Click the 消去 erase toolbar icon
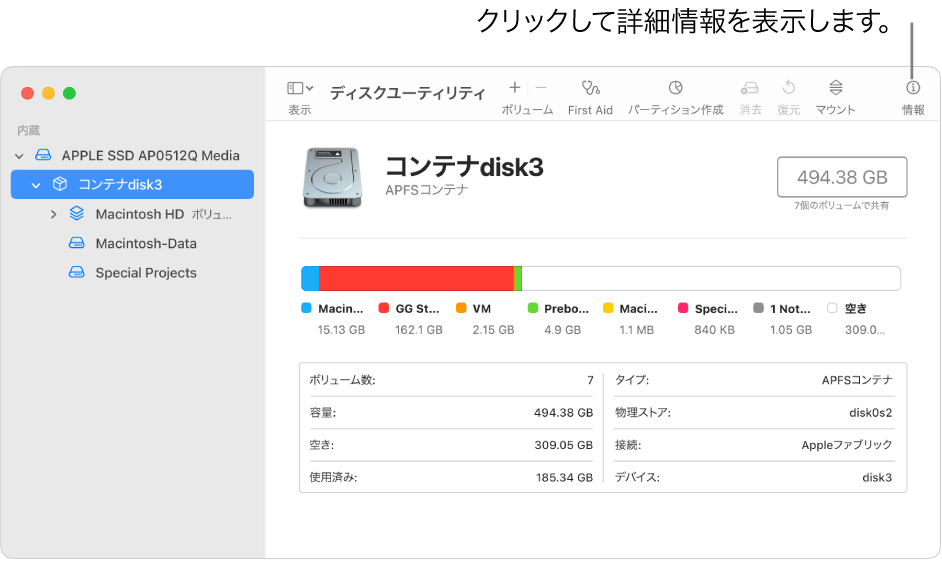Image resolution: width=942 pixels, height=561 pixels. tap(750, 88)
